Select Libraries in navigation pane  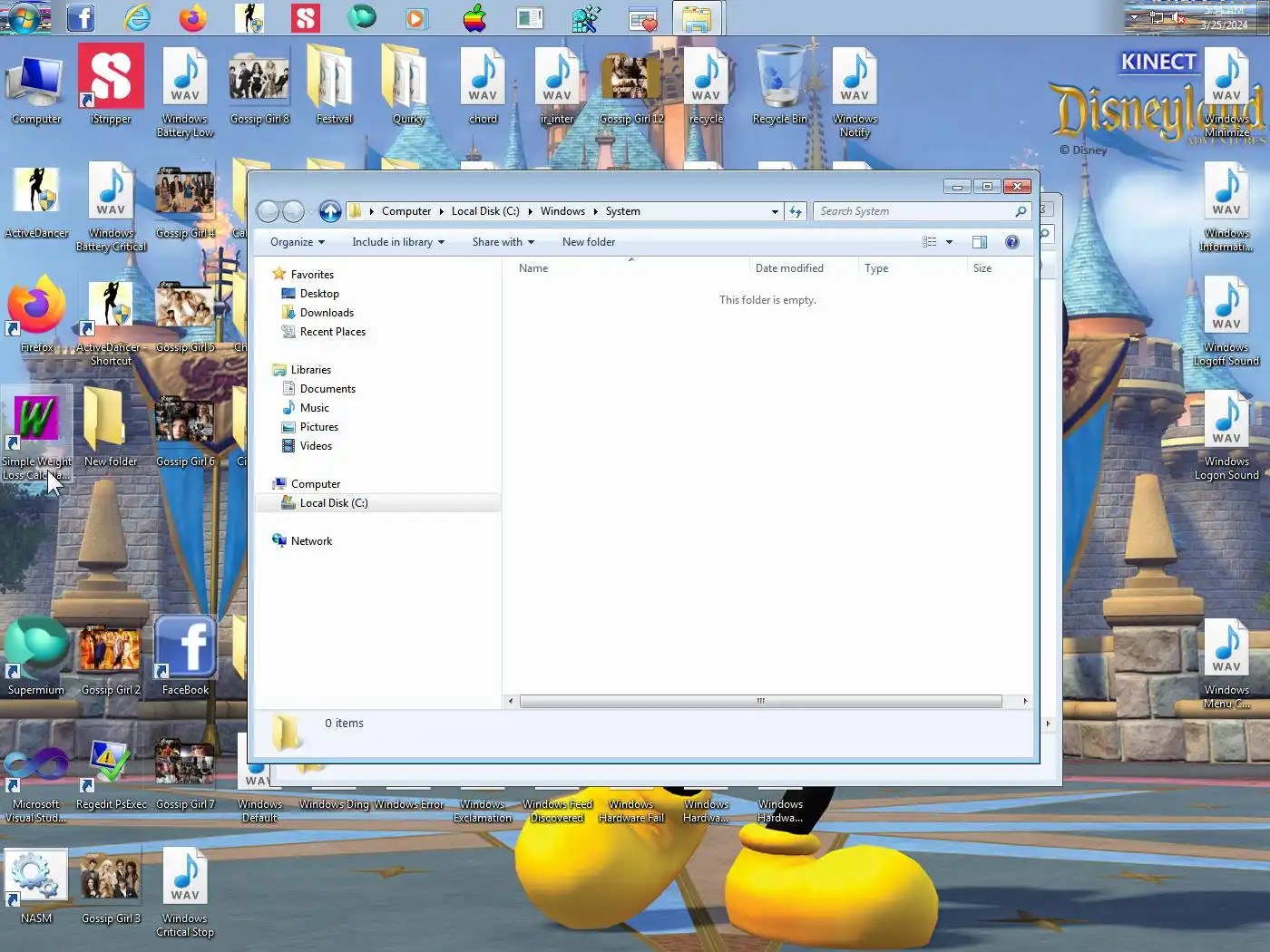coord(310,370)
